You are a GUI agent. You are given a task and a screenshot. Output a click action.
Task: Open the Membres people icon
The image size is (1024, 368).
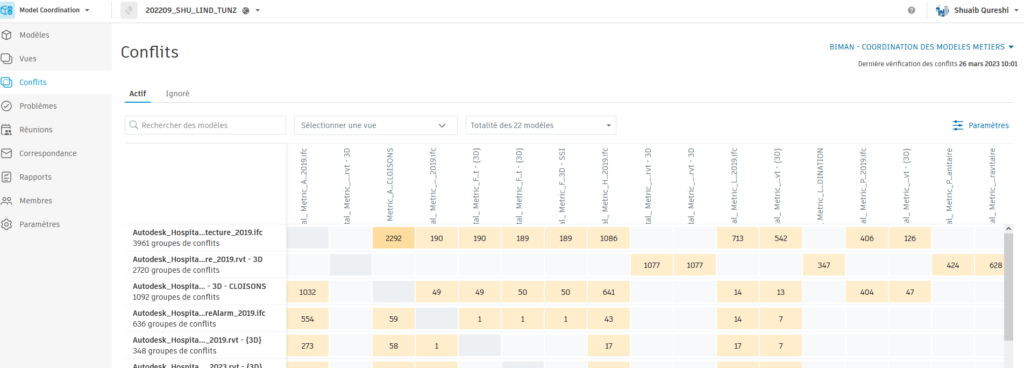7,201
